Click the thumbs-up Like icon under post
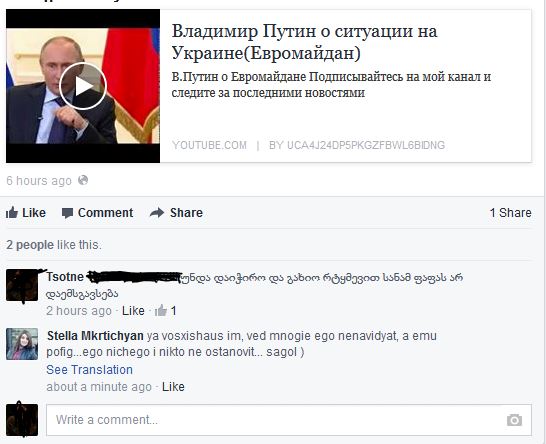The image size is (546, 444). pos(12,212)
